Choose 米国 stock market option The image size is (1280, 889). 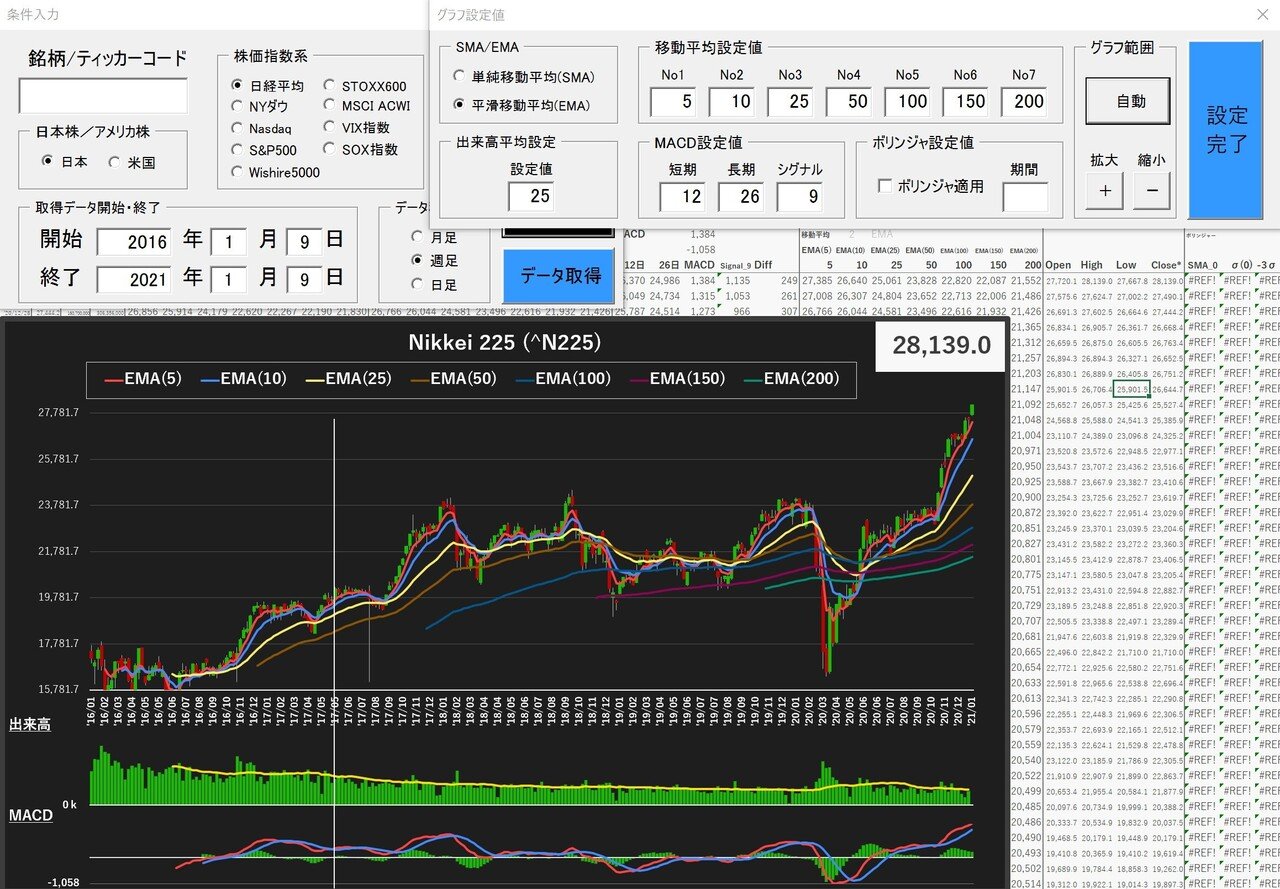point(115,161)
